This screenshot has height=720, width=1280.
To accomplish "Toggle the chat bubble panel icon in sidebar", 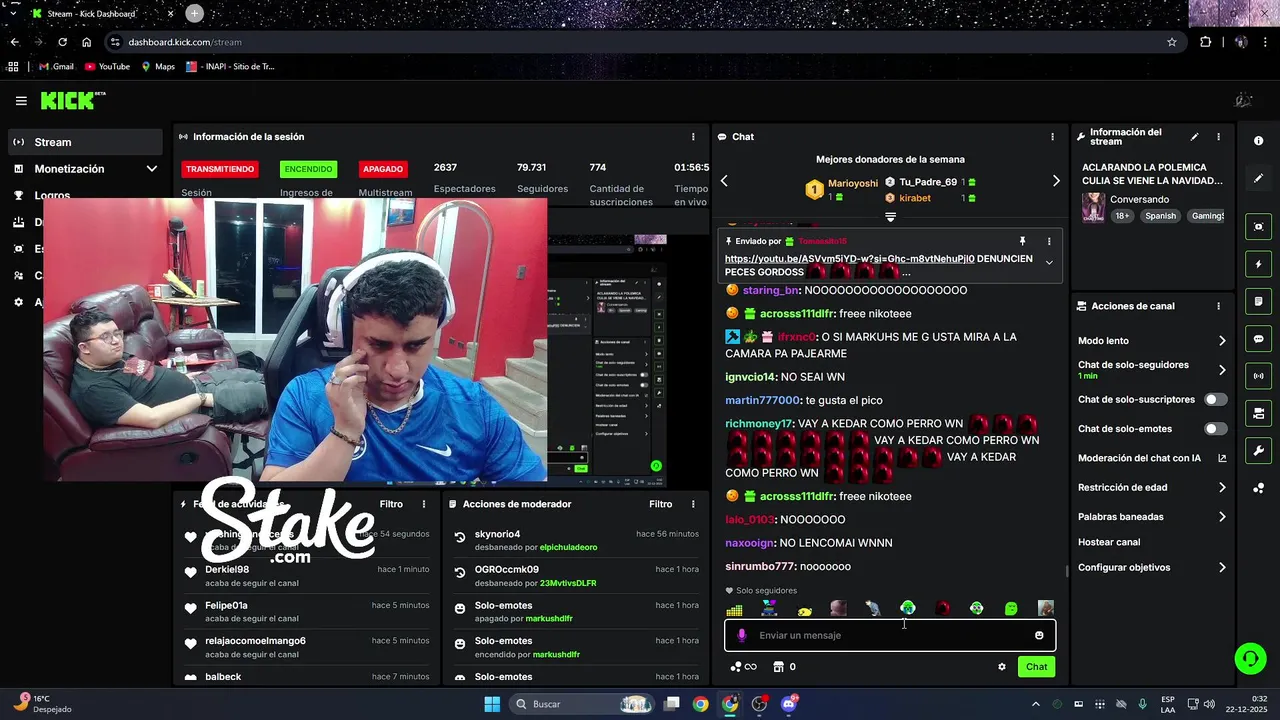I will coord(1258,339).
